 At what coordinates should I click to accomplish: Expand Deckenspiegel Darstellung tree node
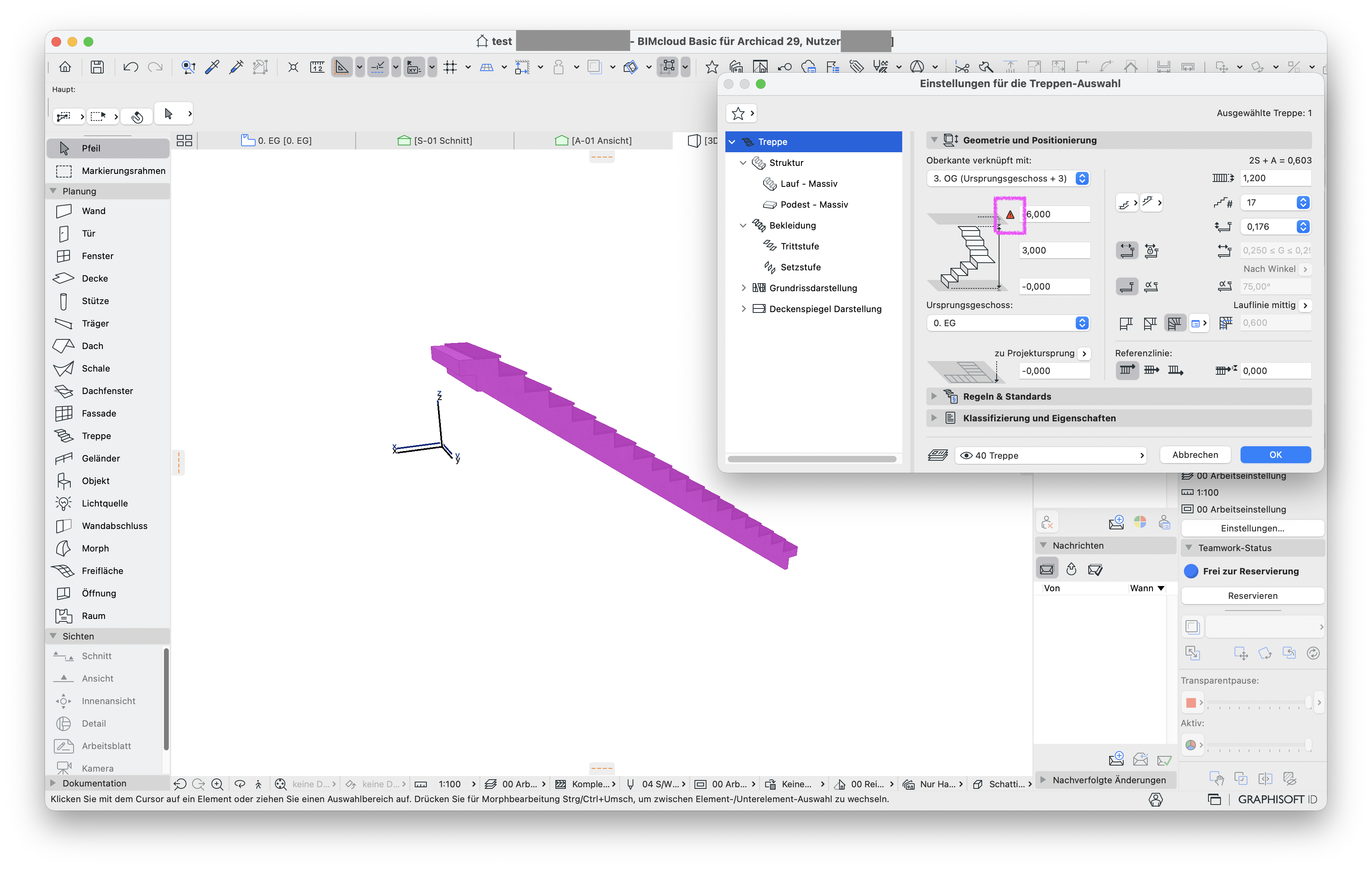tap(743, 308)
